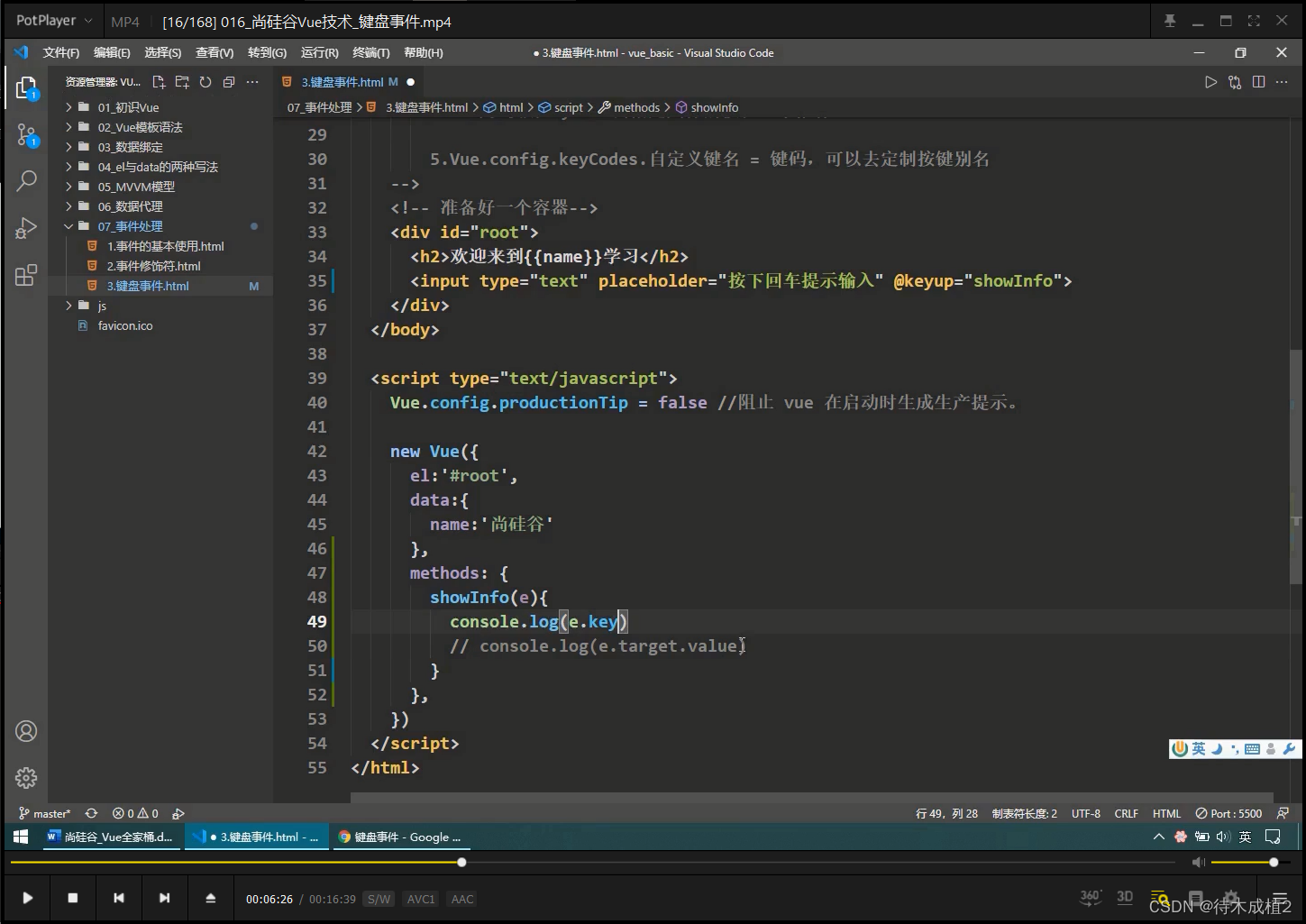Toggle Live Server Port 5500
The image size is (1306, 924).
click(x=1228, y=813)
